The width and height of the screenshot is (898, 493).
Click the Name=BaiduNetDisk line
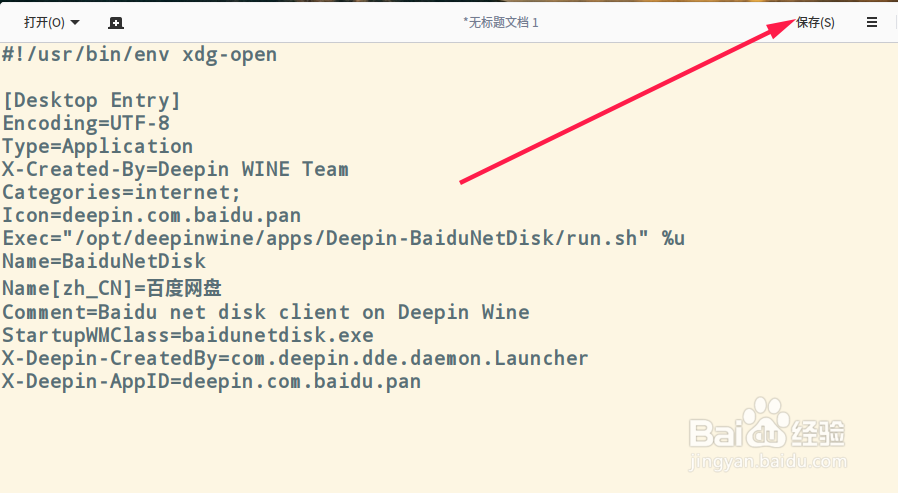pyautogui.click(x=104, y=261)
